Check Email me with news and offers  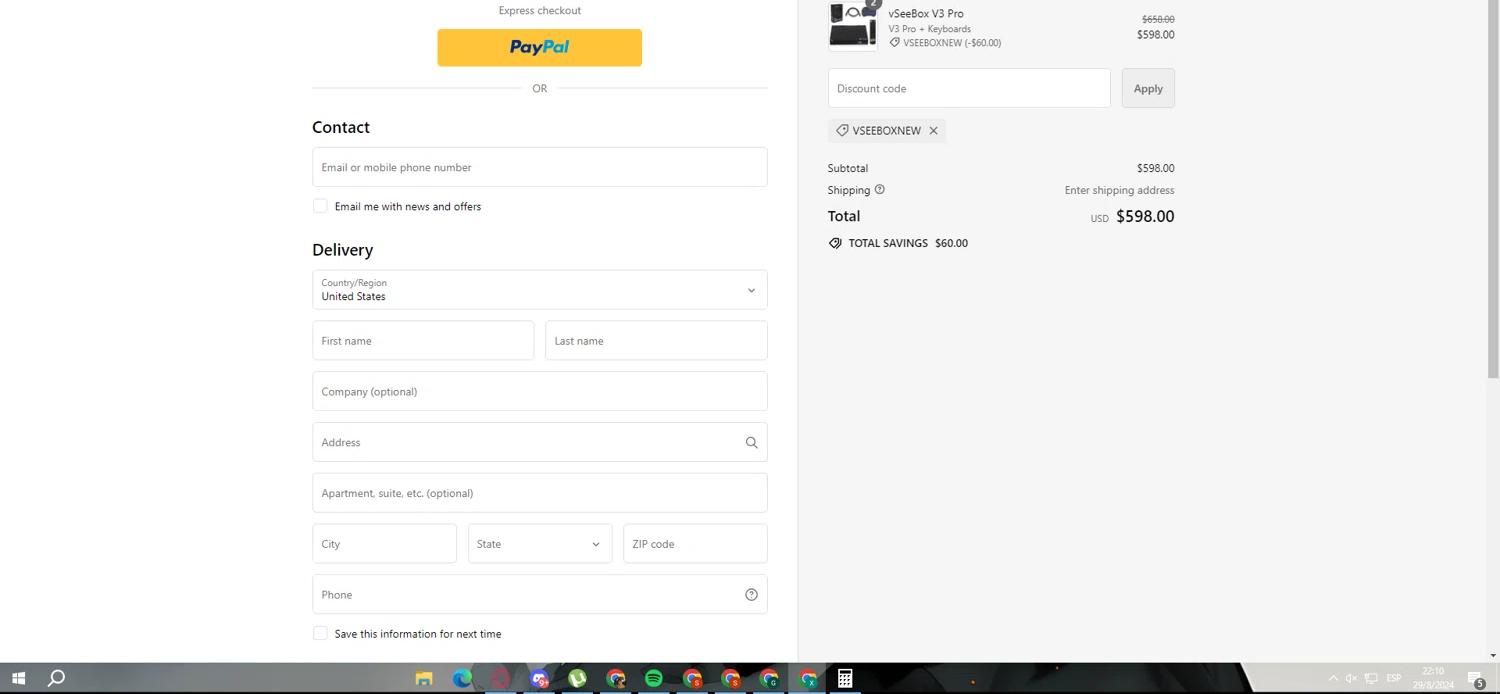tap(320, 206)
